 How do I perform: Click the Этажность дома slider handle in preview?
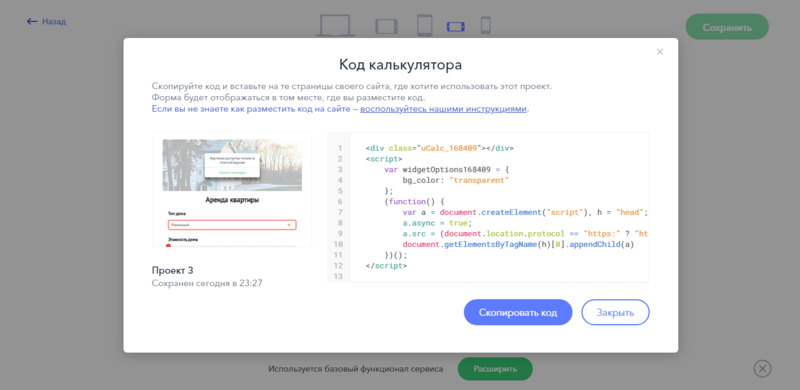point(168,247)
